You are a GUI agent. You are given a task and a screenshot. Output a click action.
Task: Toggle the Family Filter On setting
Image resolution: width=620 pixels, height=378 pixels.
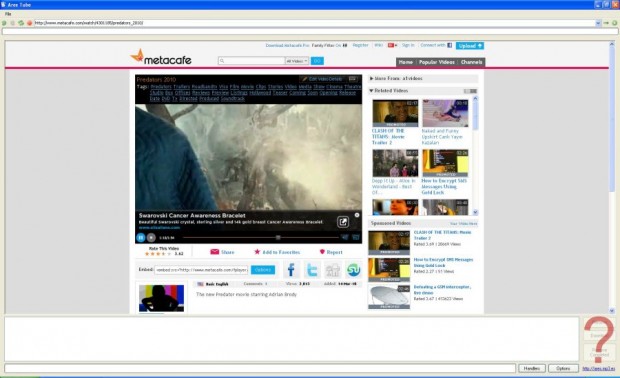click(x=329, y=45)
